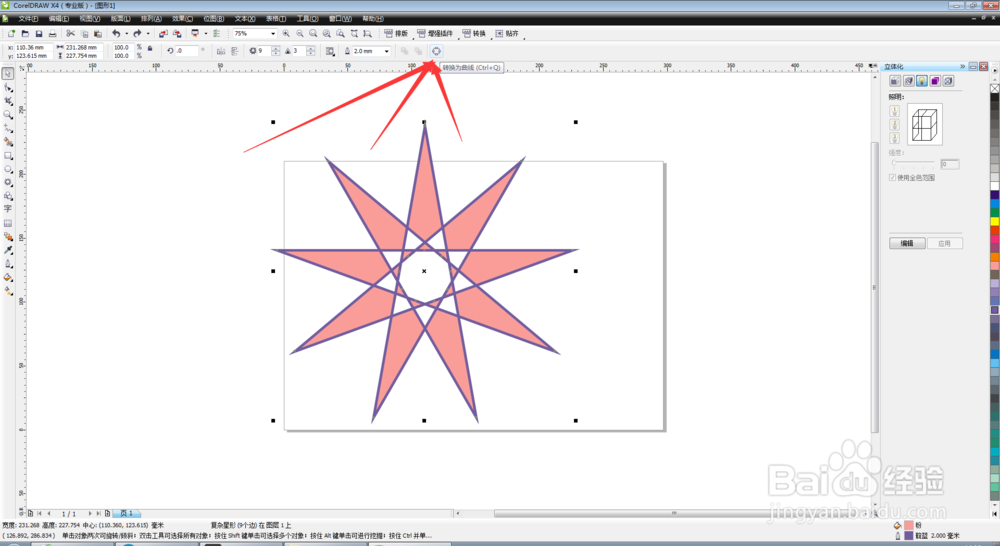Open the 工具(O) menu

pyautogui.click(x=307, y=18)
